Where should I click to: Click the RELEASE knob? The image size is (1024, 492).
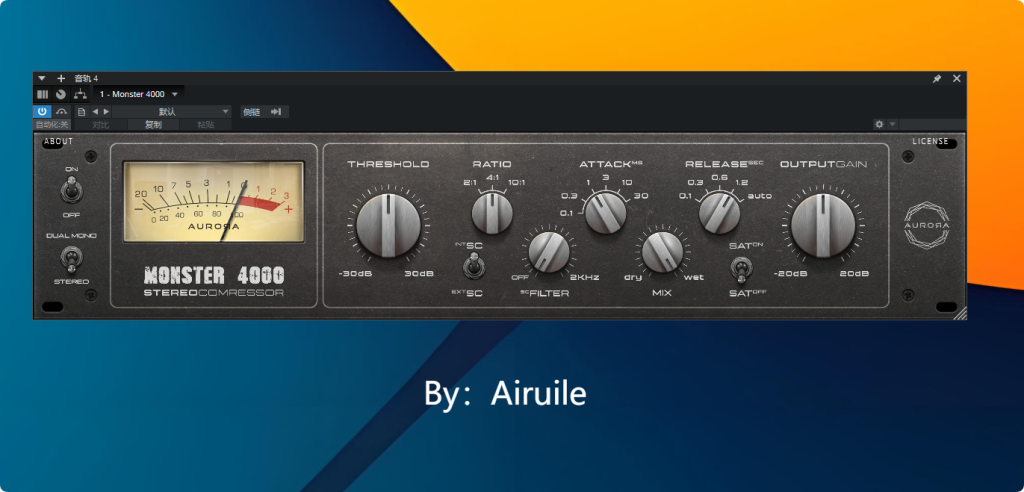719,212
